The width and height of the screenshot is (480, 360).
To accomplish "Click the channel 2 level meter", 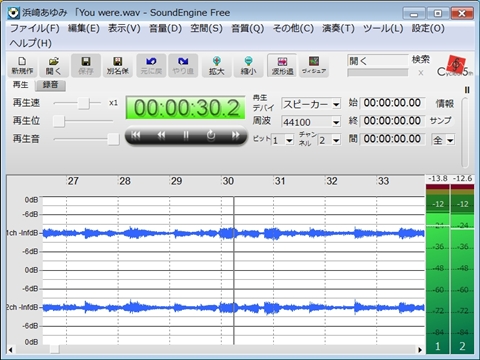I will click(x=462, y=268).
